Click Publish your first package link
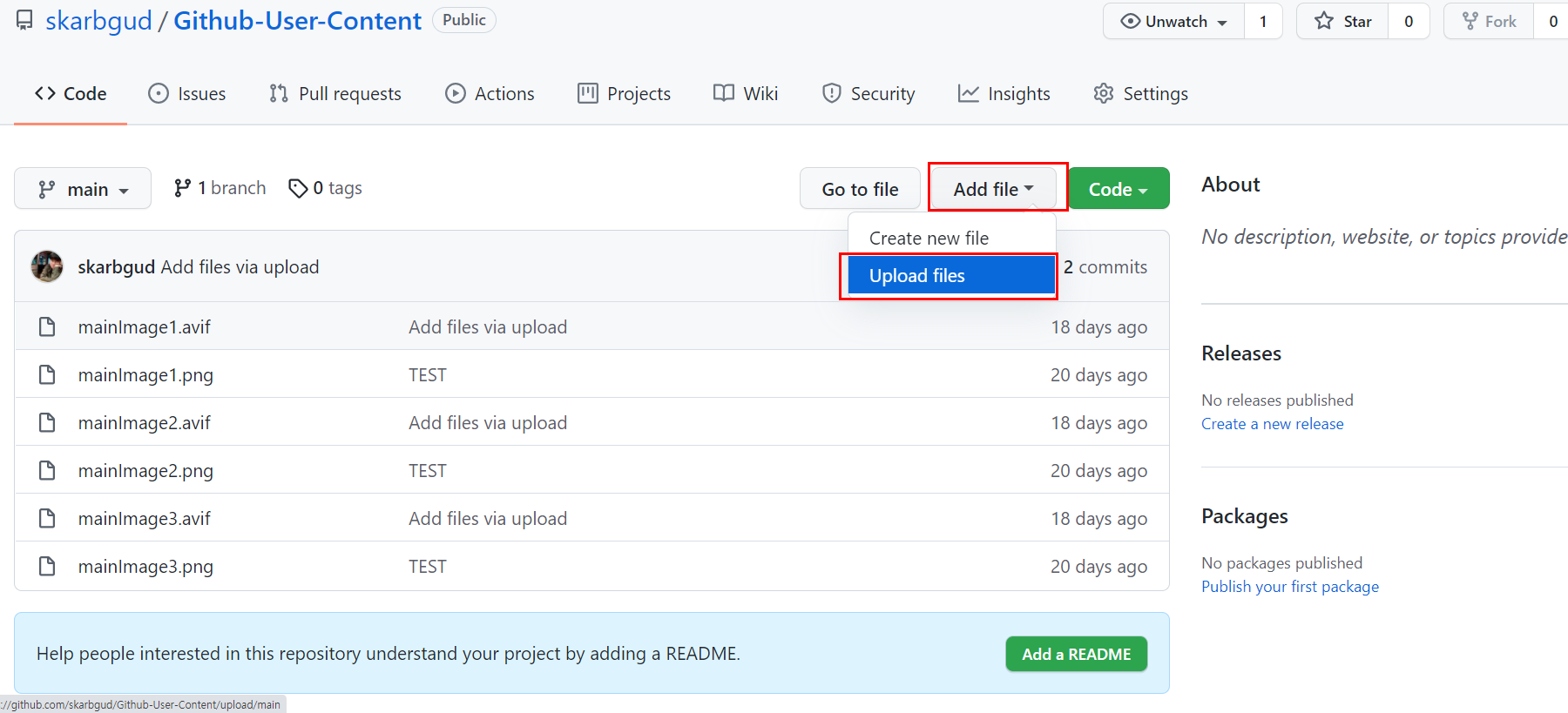Image resolution: width=1568 pixels, height=713 pixels. pos(1290,586)
